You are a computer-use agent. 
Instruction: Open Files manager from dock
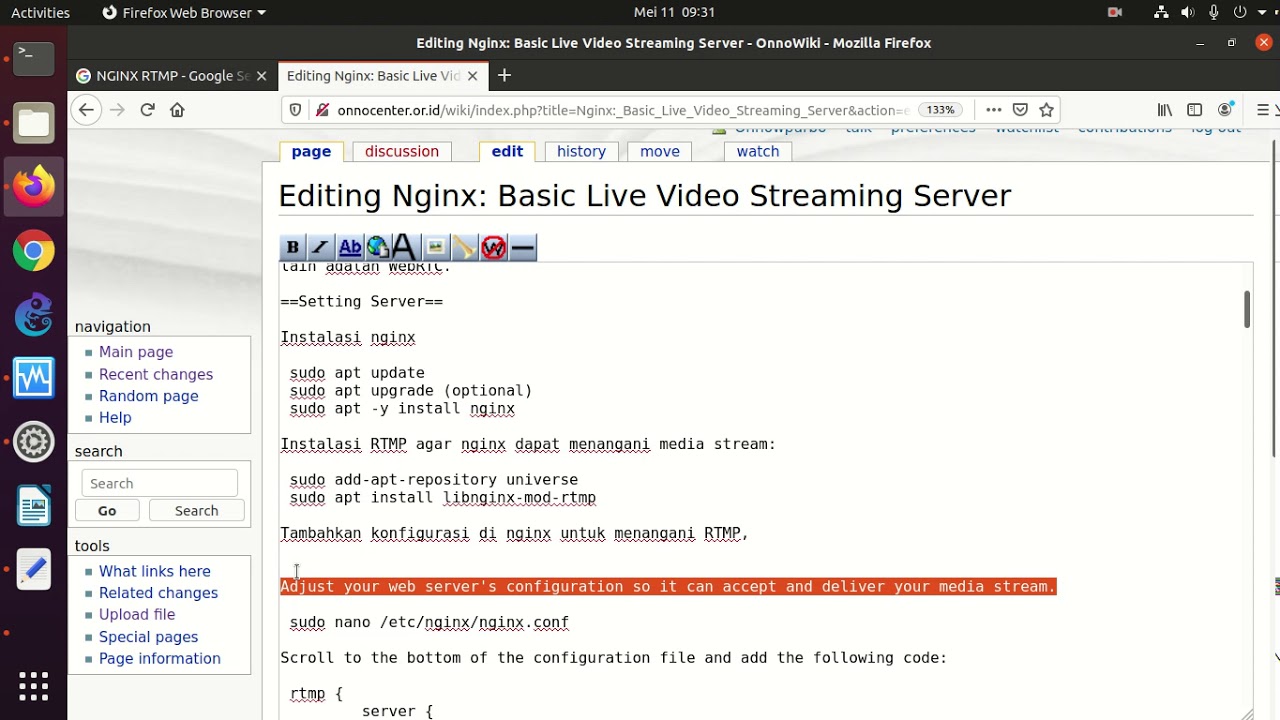(x=33, y=123)
